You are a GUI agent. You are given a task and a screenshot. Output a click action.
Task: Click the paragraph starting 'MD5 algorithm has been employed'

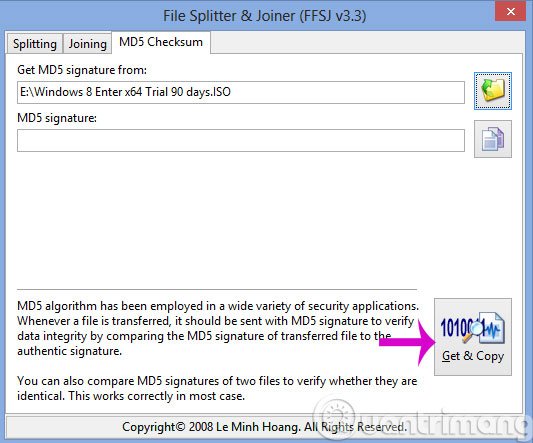(218, 328)
